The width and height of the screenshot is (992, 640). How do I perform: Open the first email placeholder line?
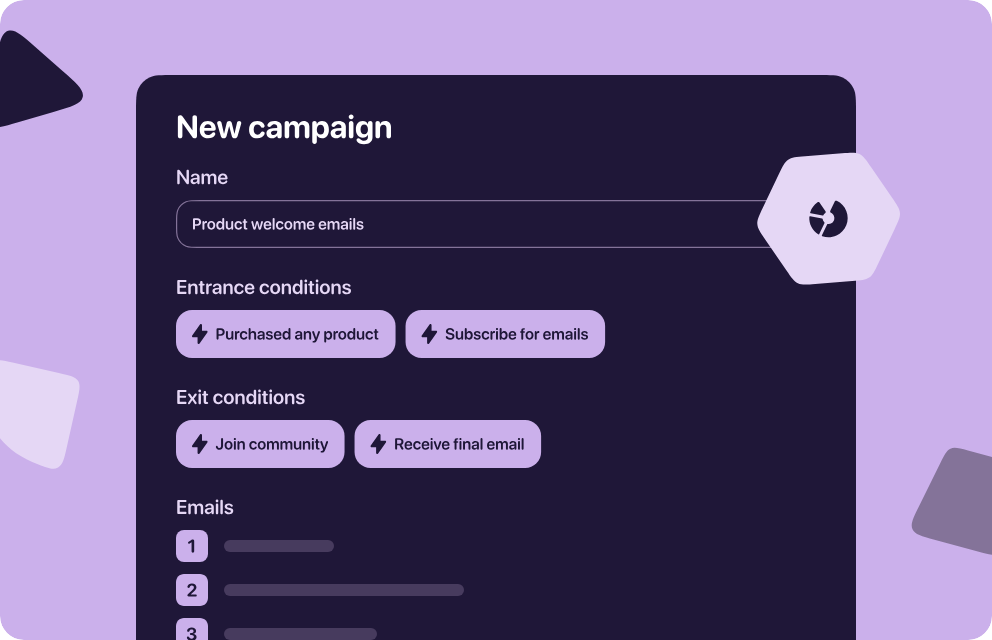coord(279,546)
